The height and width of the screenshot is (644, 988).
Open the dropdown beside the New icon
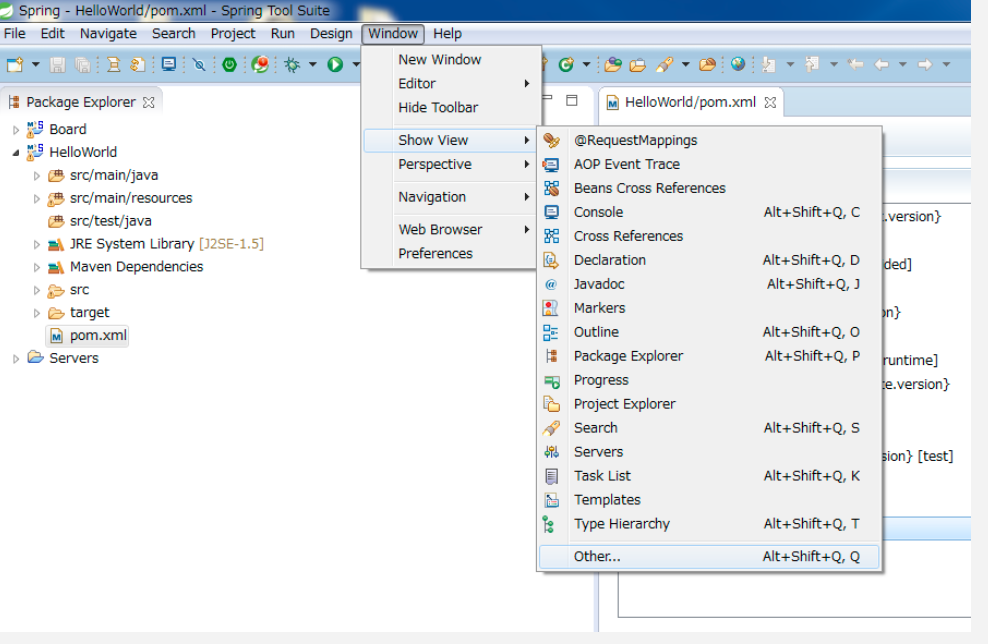[x=35, y=64]
